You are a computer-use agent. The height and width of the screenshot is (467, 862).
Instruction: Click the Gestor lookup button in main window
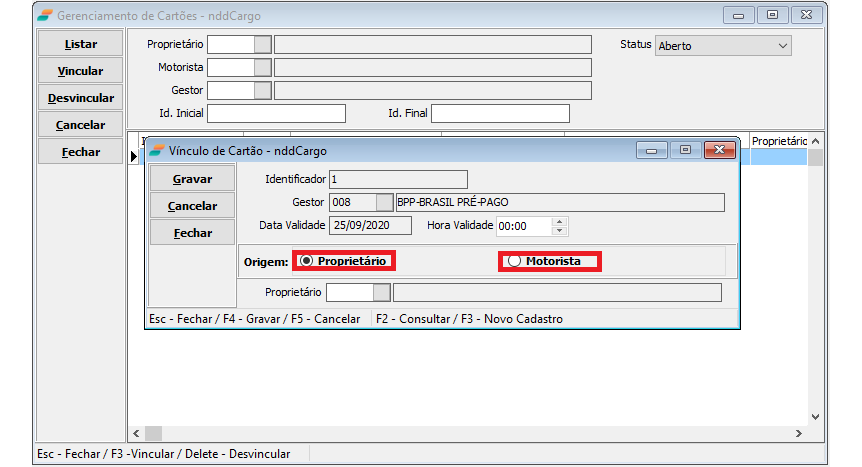click(262, 91)
